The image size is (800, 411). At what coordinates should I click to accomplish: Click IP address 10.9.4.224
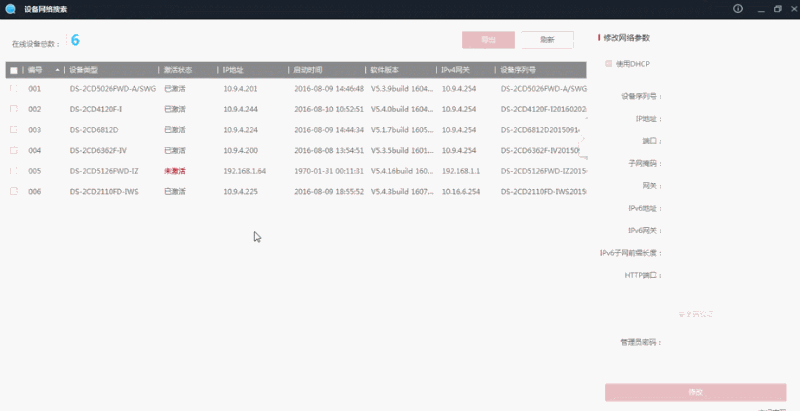coord(240,130)
